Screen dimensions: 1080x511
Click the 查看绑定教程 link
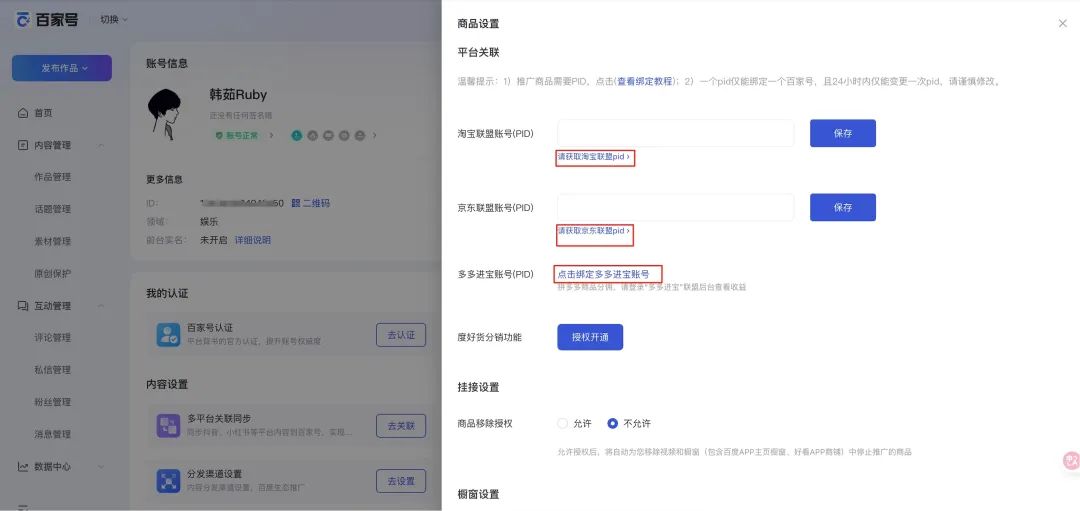click(644, 81)
